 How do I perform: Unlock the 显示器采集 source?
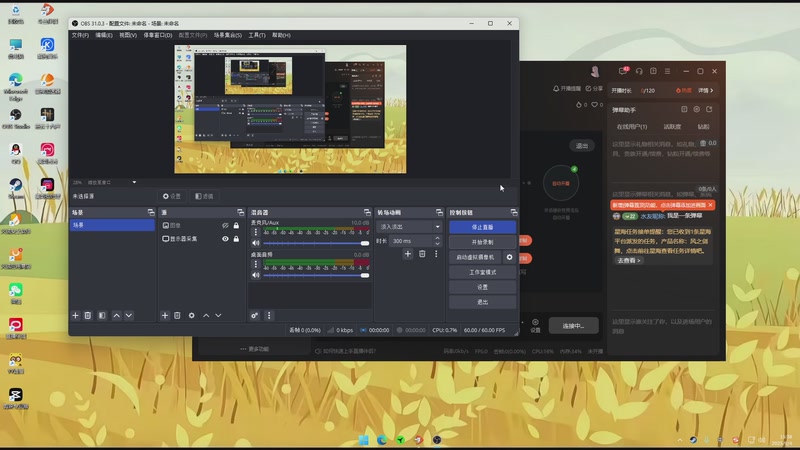click(x=236, y=239)
